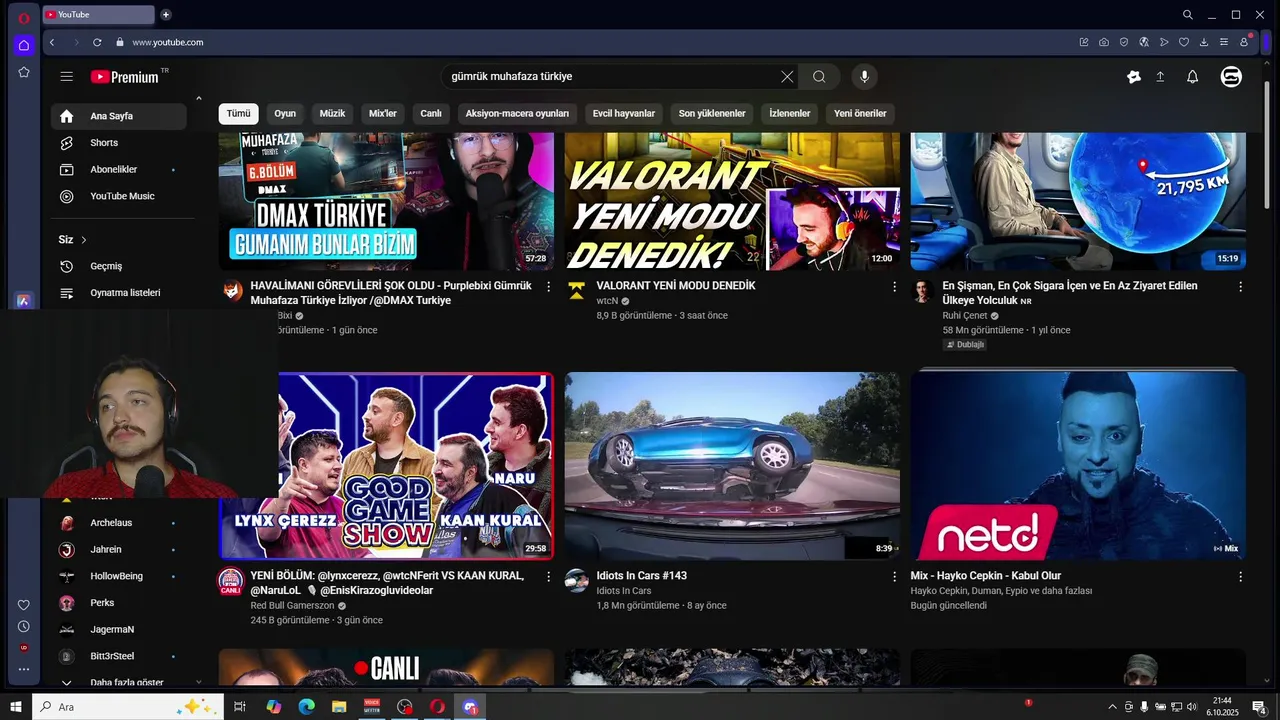Select the Yeni öneriler chip

[x=860, y=113]
